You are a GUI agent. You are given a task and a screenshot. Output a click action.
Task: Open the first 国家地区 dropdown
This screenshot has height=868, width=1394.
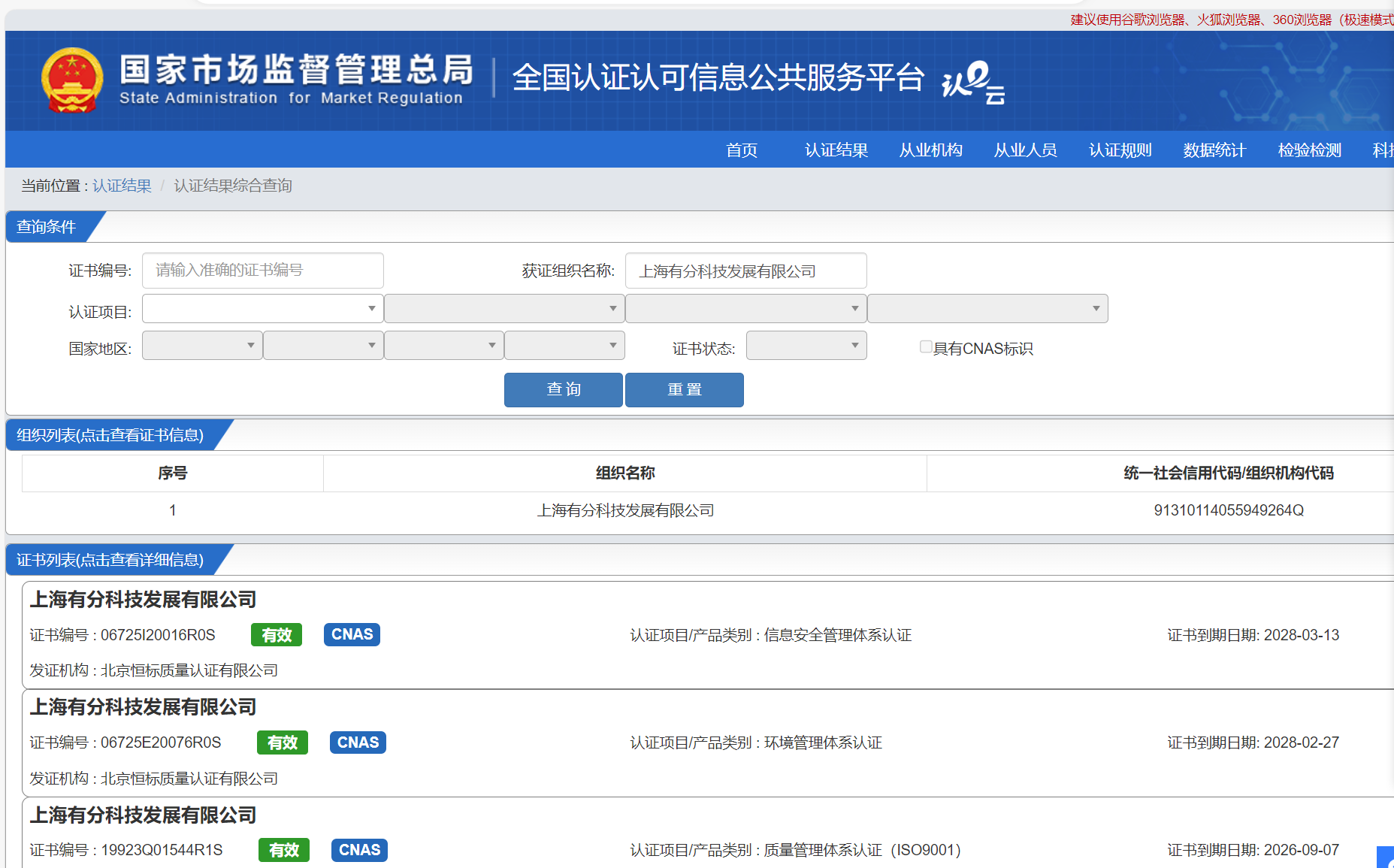202,346
